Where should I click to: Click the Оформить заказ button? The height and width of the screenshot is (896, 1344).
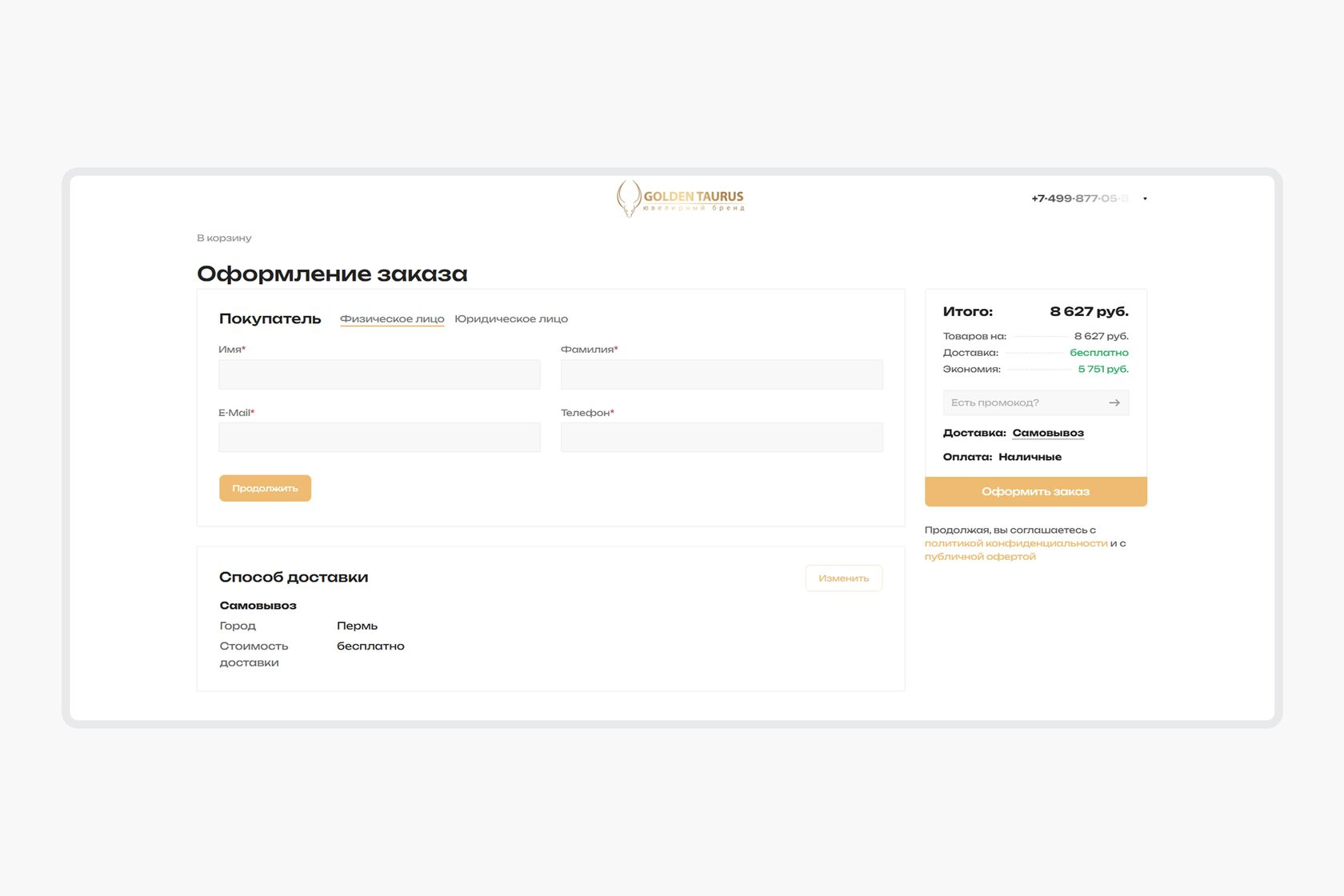pyautogui.click(x=1036, y=491)
